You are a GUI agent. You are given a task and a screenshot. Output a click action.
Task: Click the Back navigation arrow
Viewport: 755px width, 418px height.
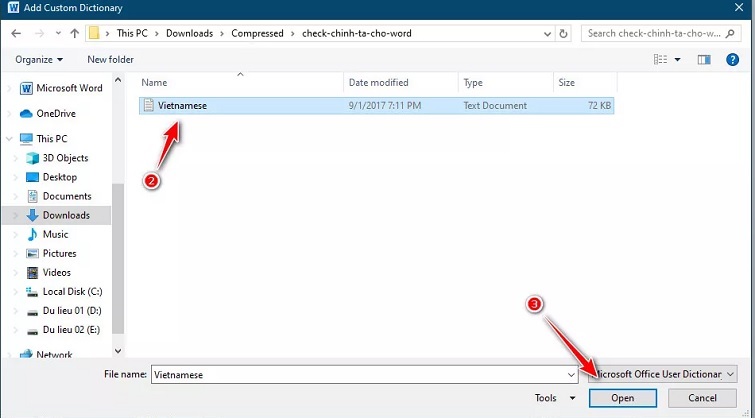17,33
